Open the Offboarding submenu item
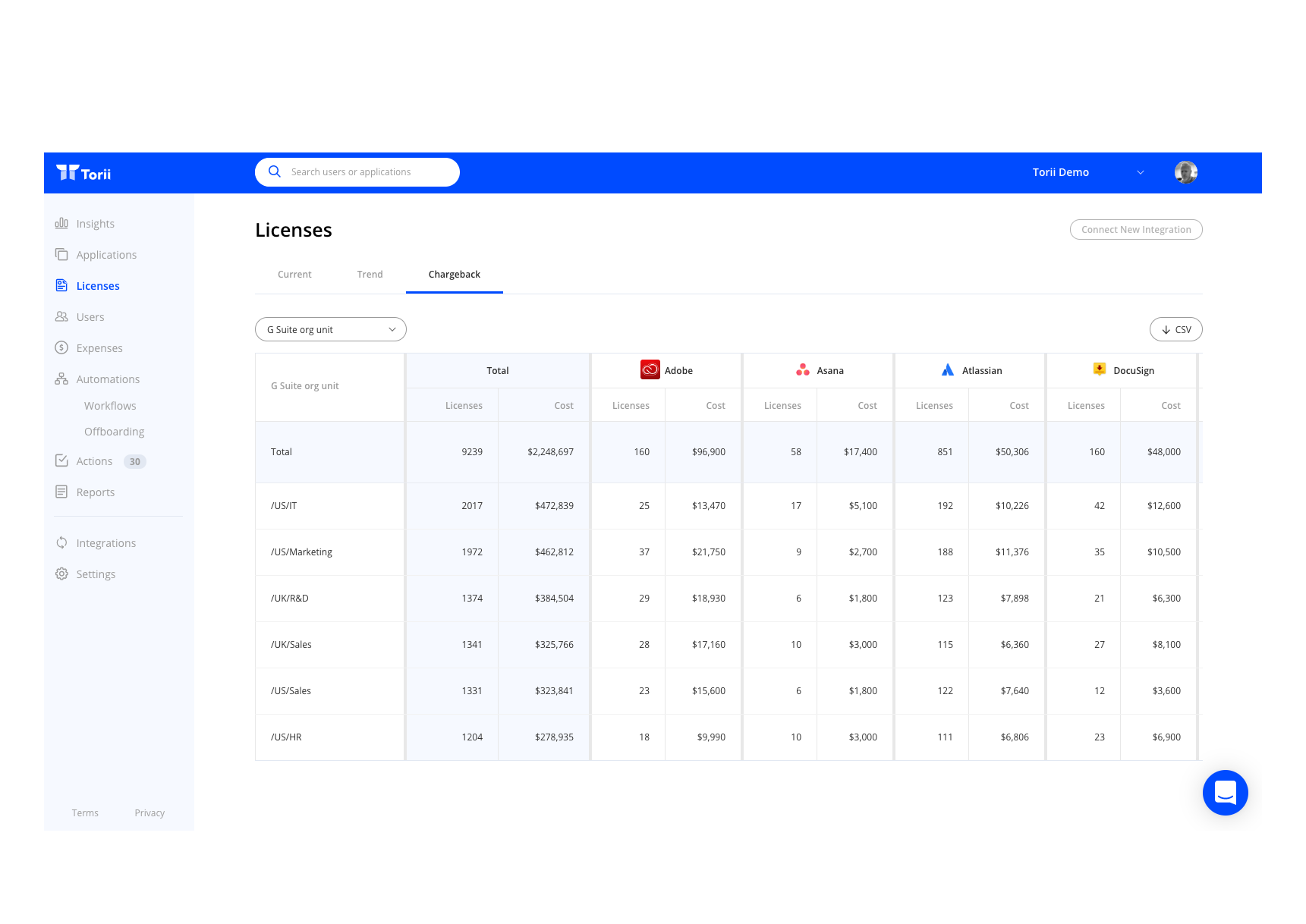 pos(115,432)
